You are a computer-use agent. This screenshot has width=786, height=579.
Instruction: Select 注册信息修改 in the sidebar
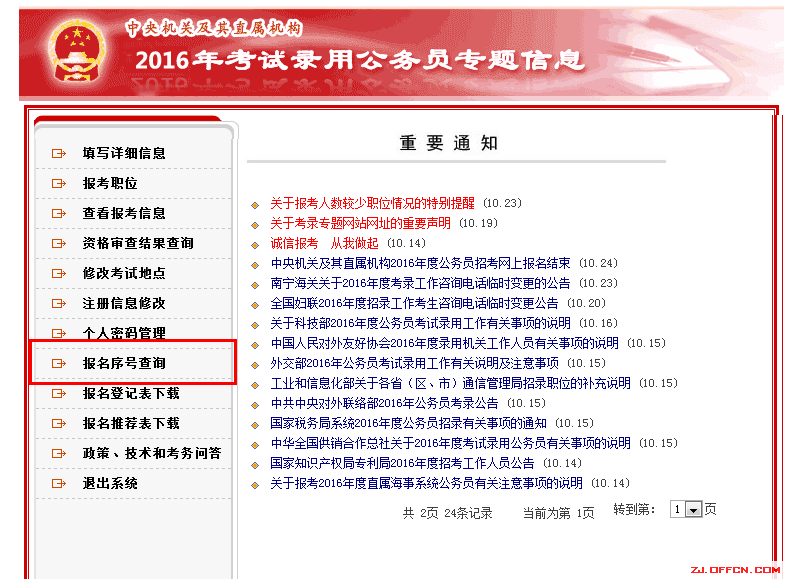(x=124, y=303)
